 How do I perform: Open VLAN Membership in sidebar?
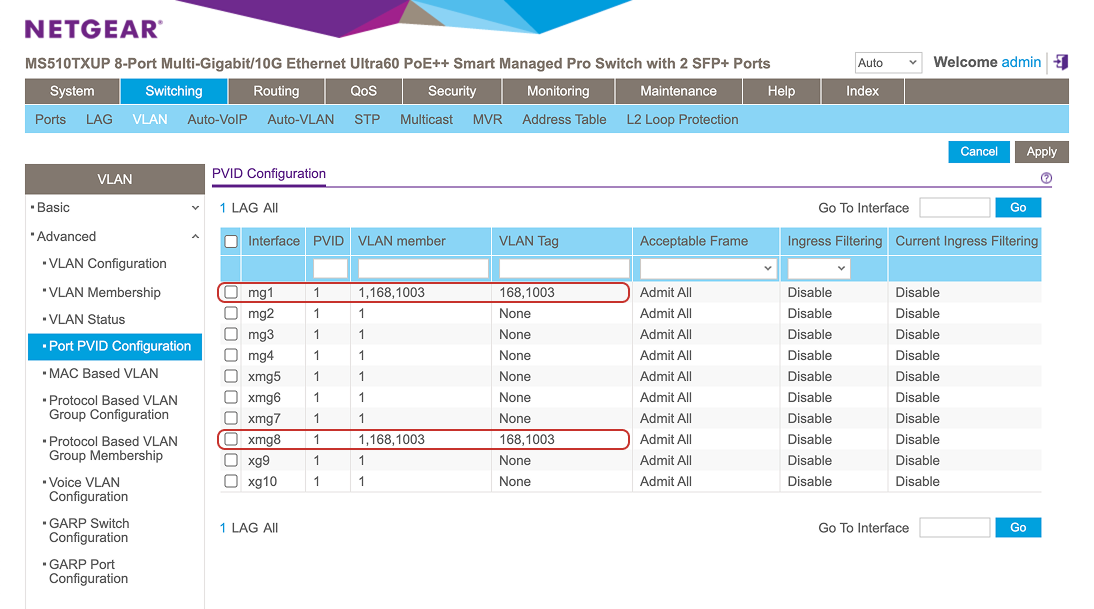[105, 292]
